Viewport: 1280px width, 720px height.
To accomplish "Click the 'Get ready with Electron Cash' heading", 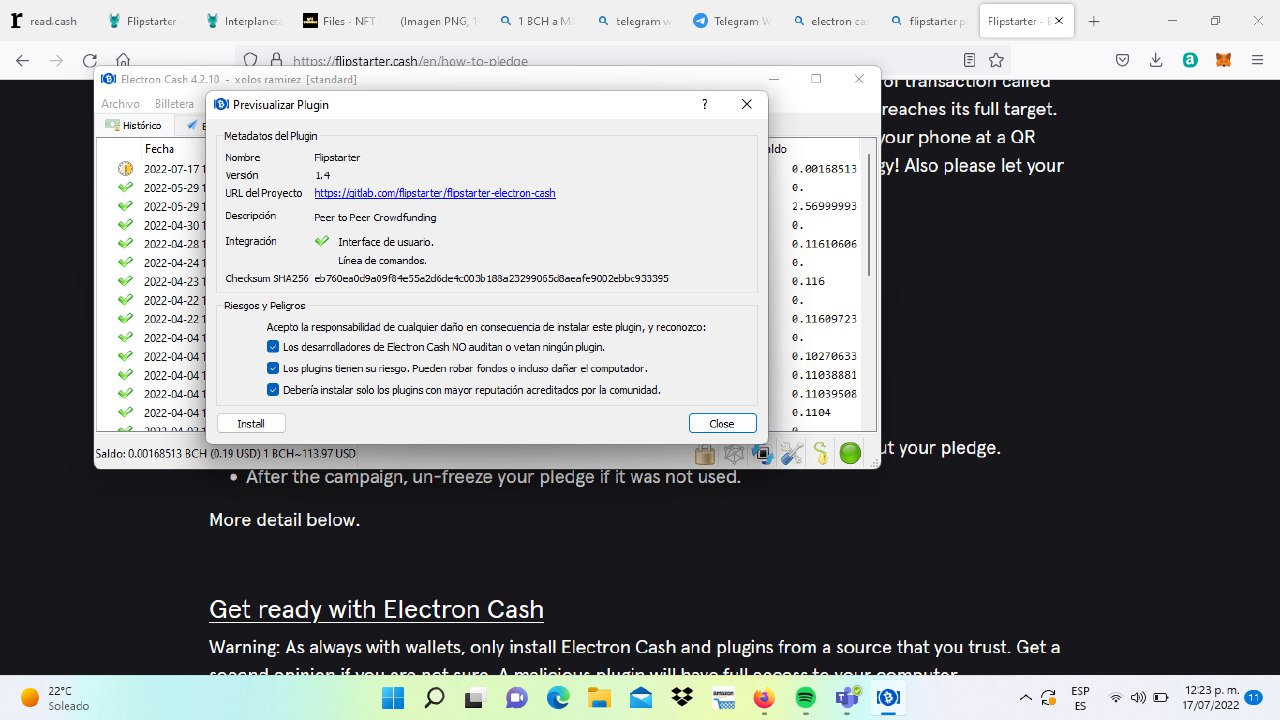I will 376,609.
